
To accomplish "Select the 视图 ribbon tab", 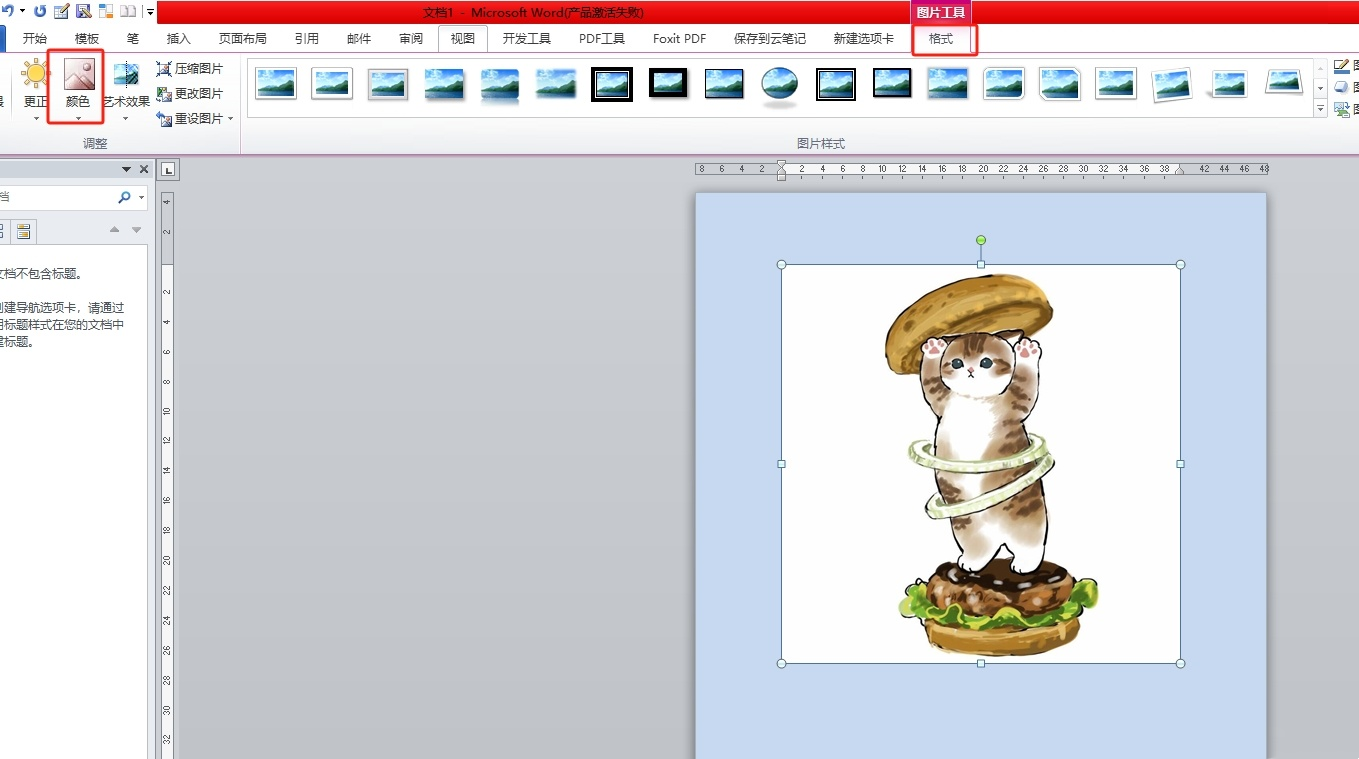I will [x=463, y=39].
